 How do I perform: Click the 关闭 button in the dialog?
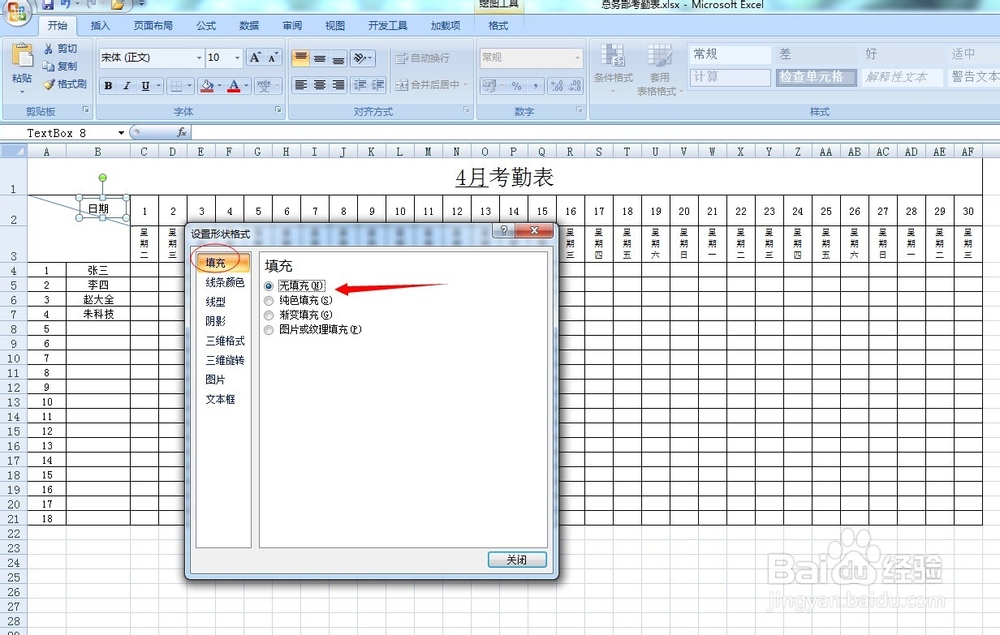pyautogui.click(x=517, y=560)
